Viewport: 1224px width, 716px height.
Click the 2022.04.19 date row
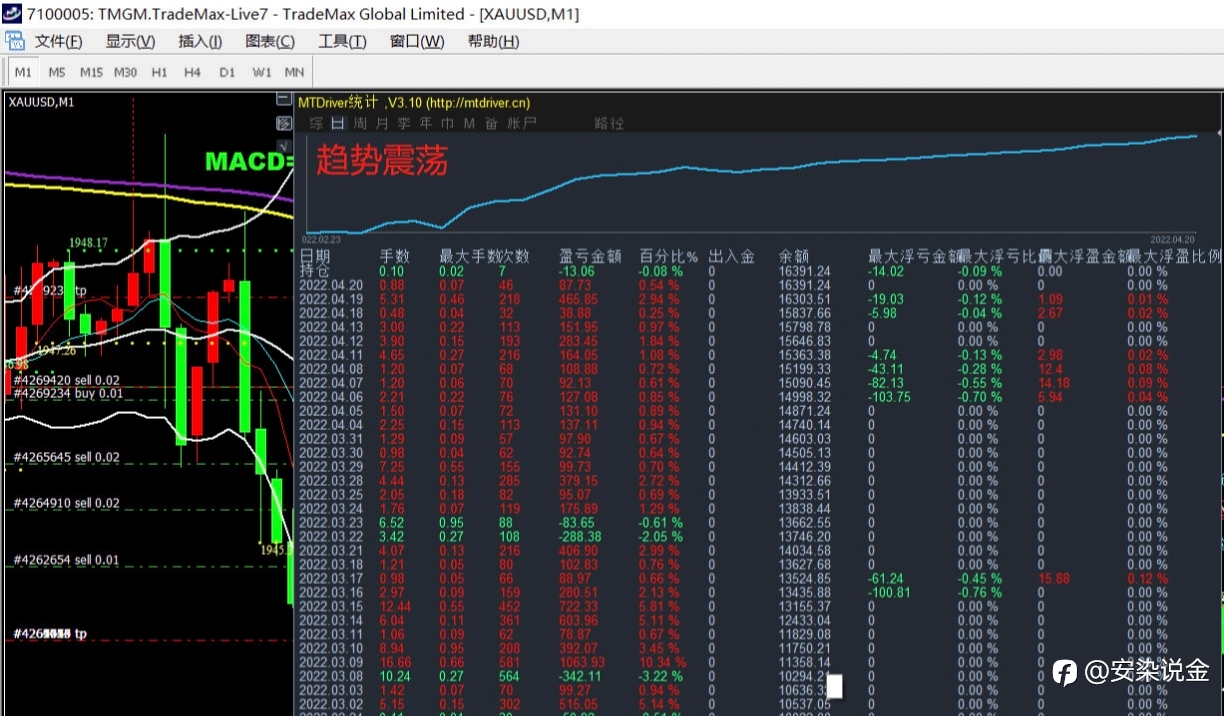pos(331,299)
